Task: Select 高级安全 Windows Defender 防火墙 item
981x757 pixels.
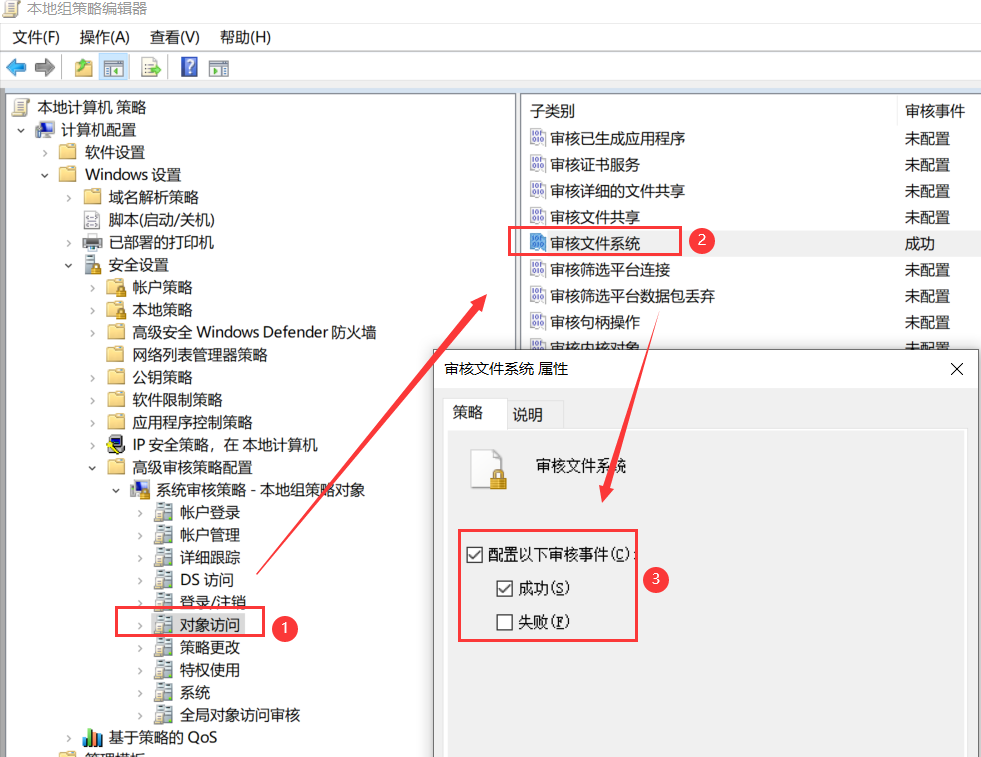Action: [254, 332]
